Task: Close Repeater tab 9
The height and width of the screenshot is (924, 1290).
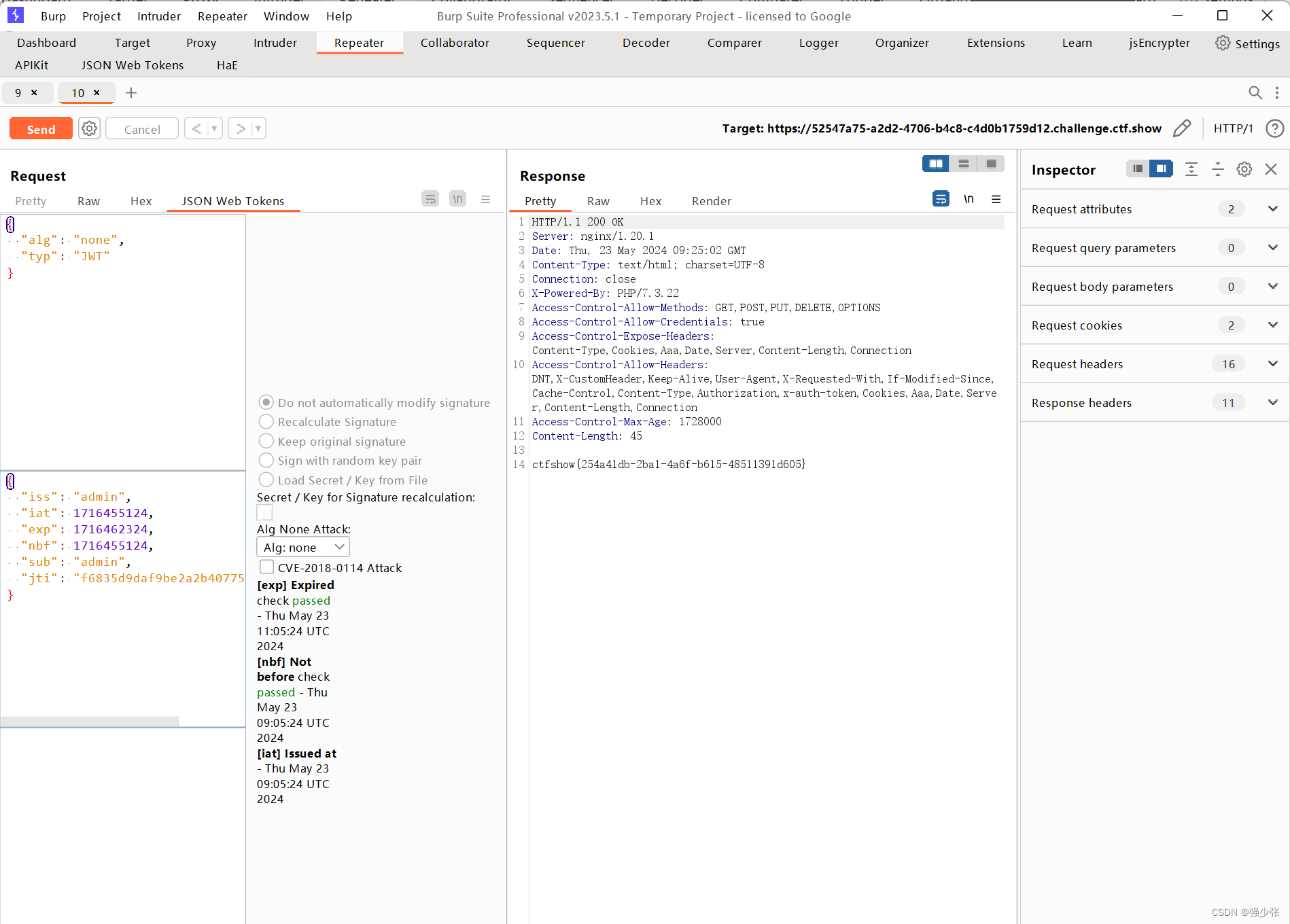Action: (34, 92)
